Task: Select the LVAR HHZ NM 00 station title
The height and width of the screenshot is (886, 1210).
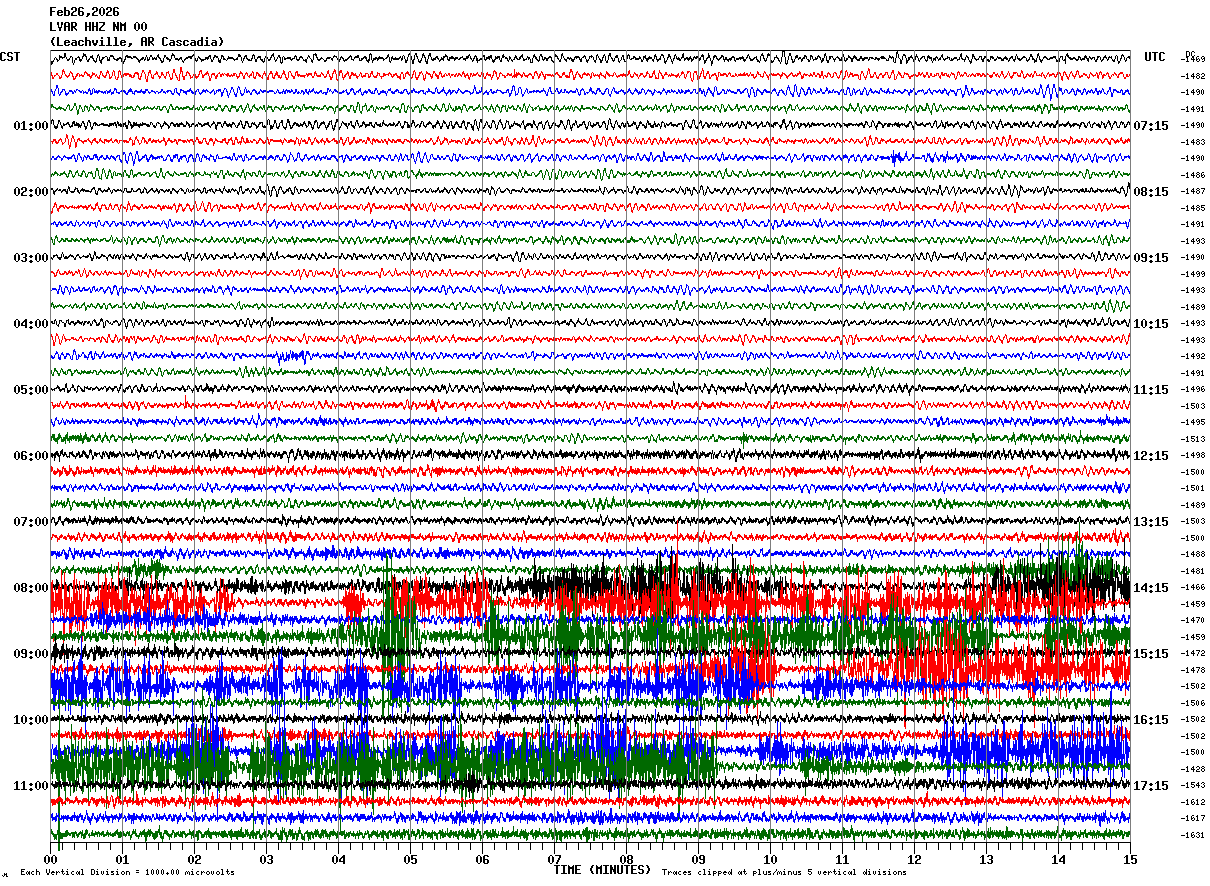Action: point(98,27)
